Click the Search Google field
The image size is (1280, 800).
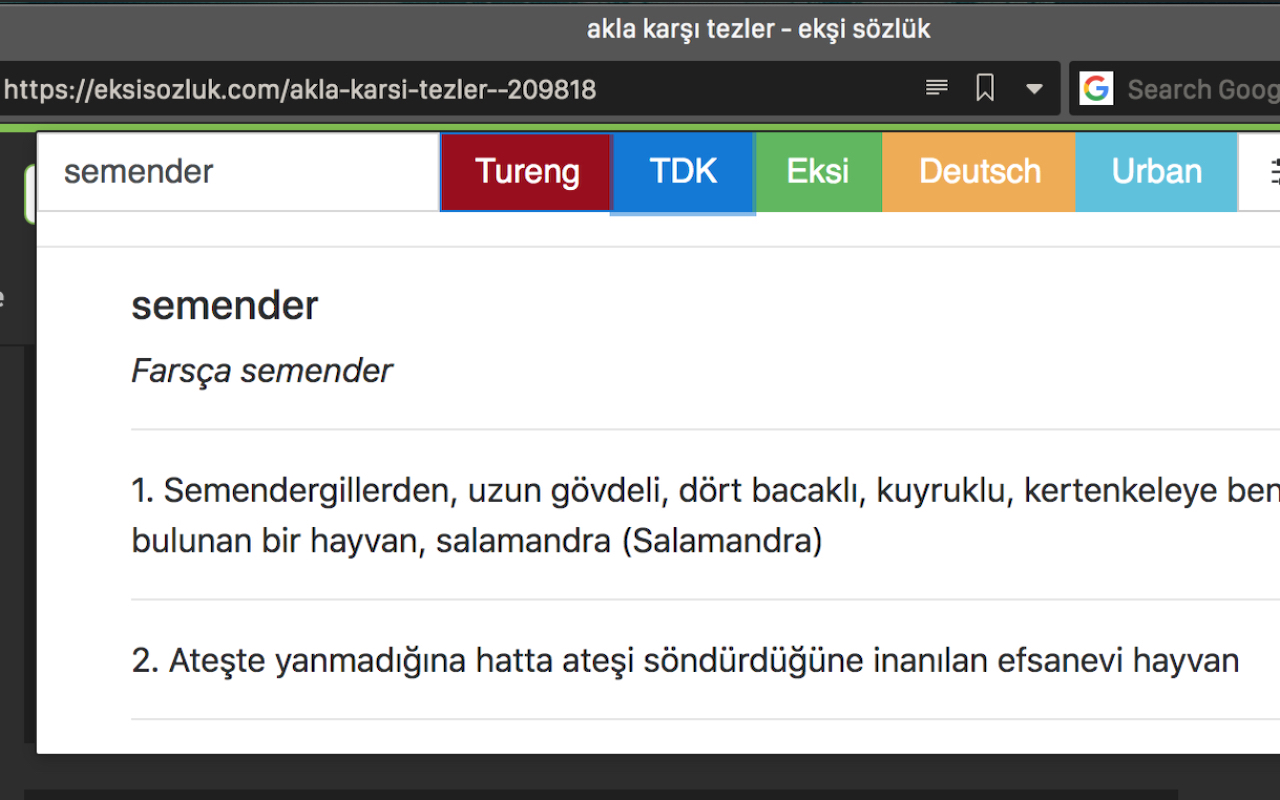pyautogui.click(x=1200, y=88)
